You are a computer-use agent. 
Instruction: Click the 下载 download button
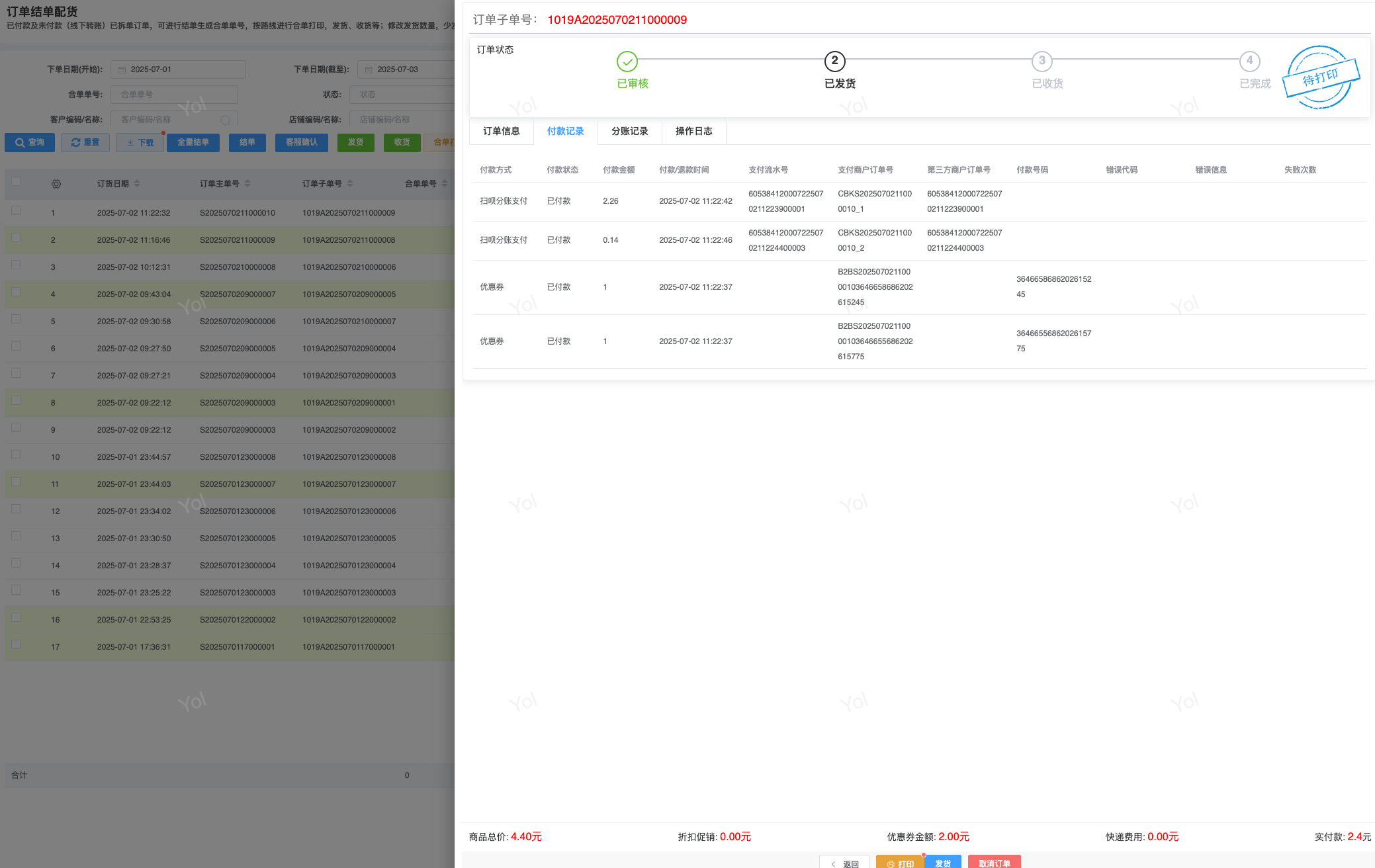point(140,142)
